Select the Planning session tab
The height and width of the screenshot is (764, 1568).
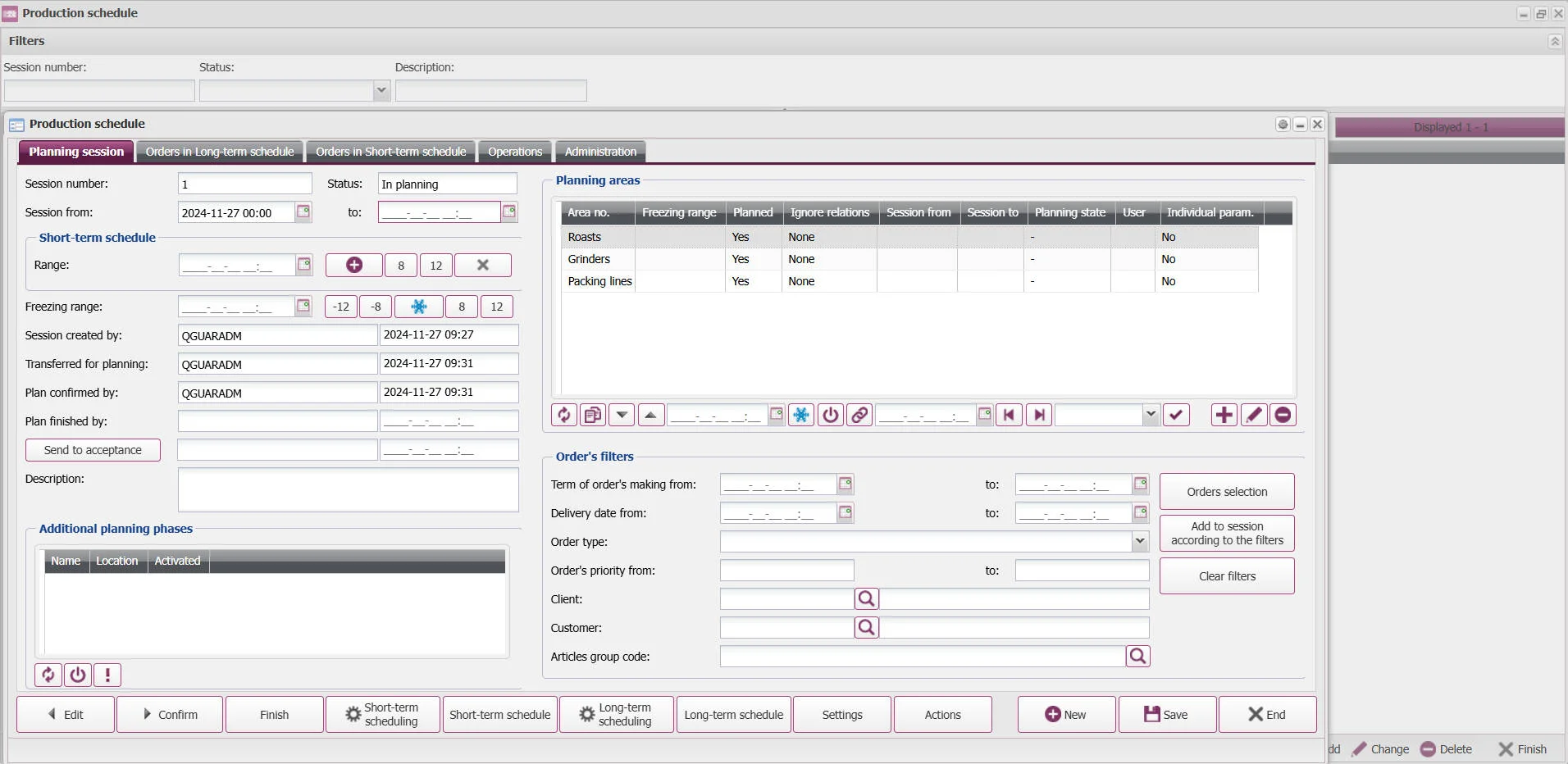76,152
